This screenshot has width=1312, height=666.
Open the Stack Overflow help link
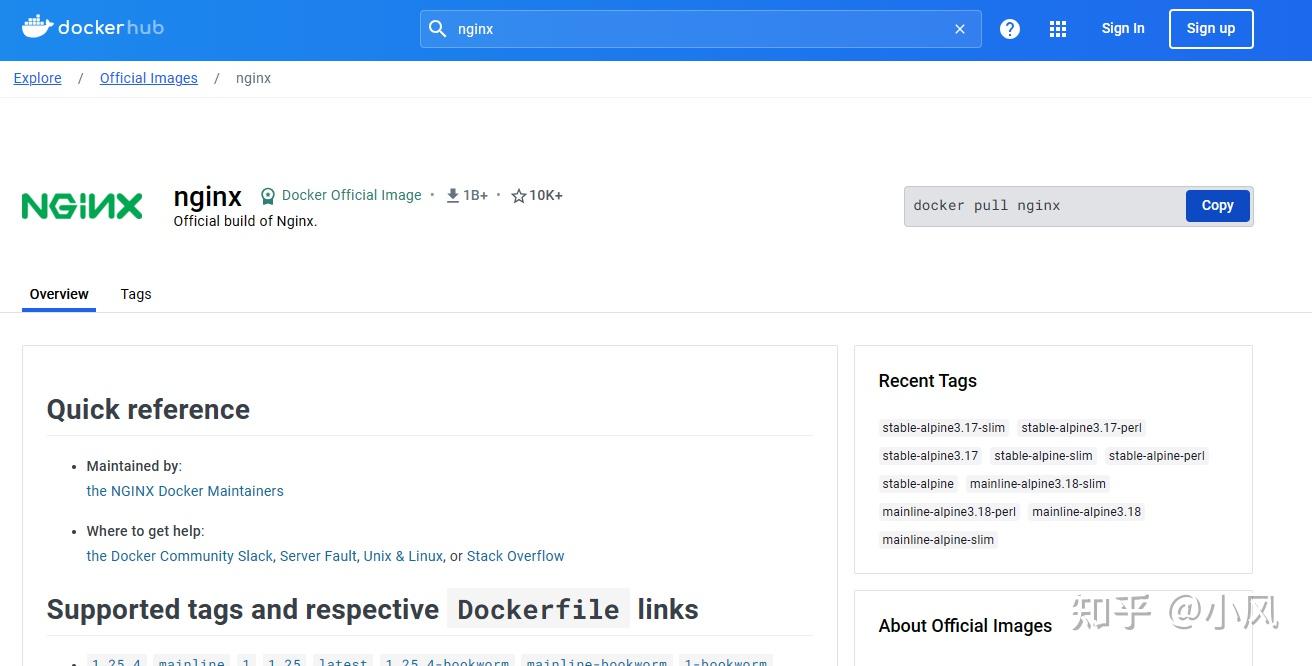(x=515, y=556)
